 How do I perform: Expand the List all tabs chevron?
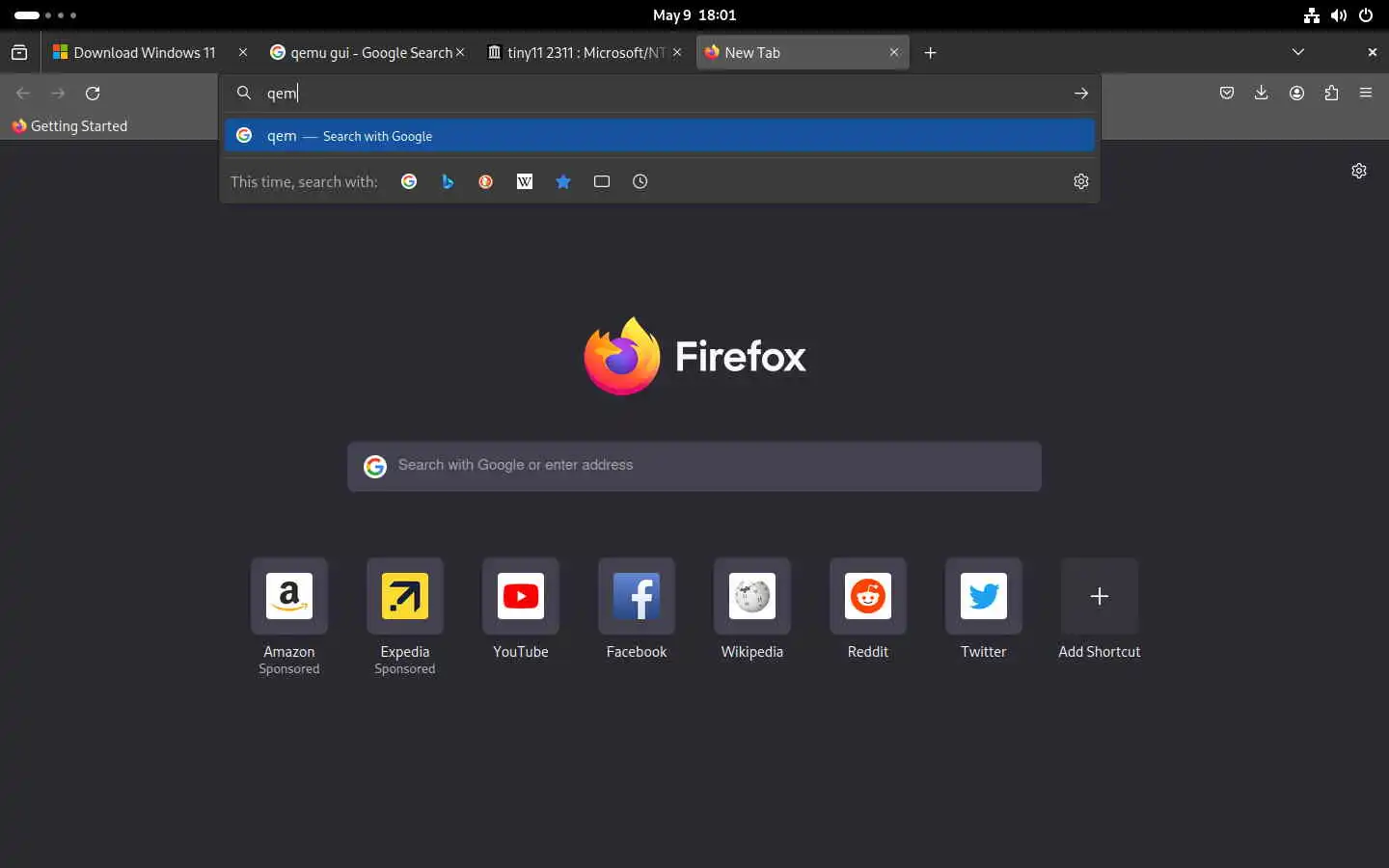point(1298,53)
